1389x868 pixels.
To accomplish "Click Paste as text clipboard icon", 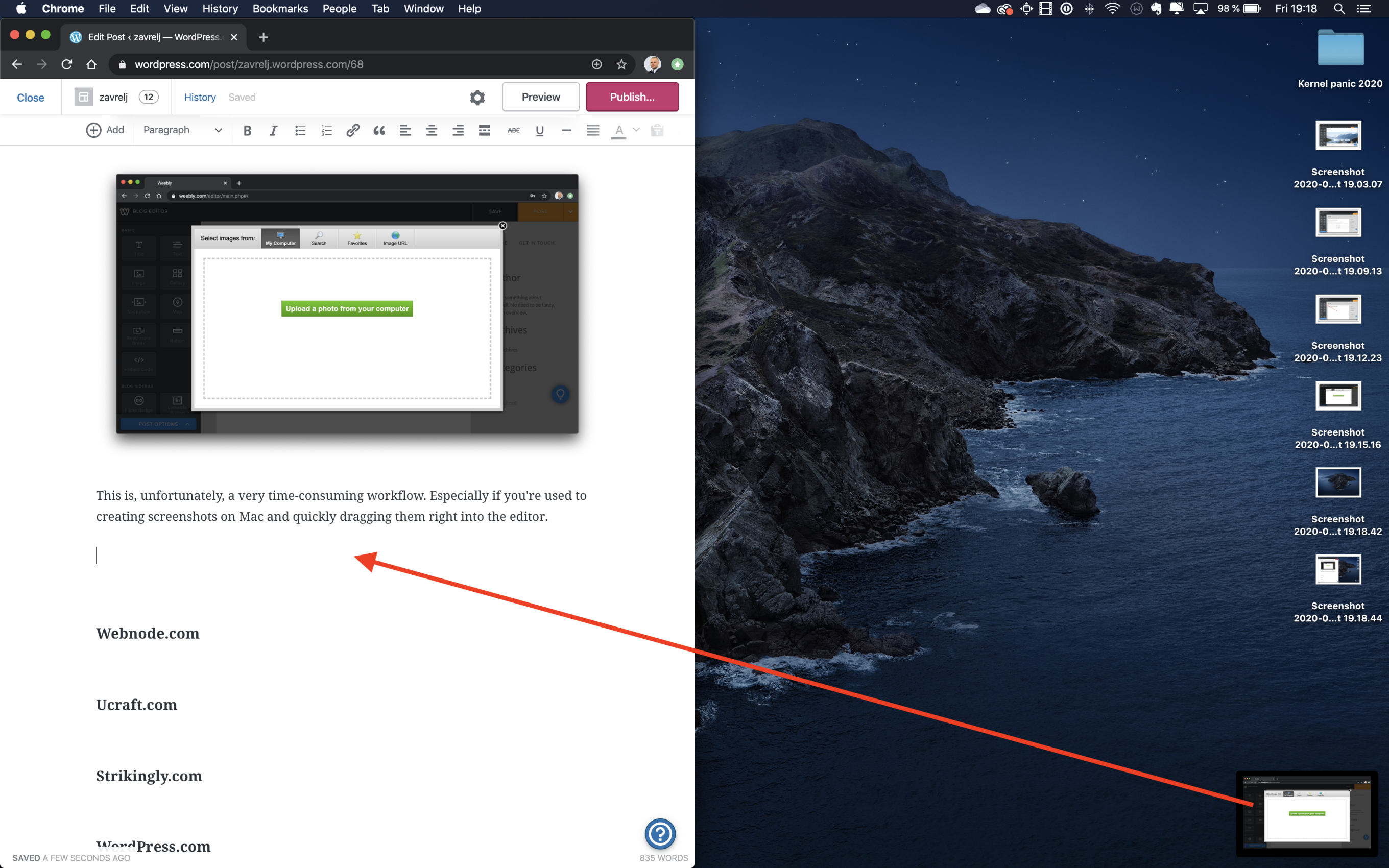I will 657,130.
